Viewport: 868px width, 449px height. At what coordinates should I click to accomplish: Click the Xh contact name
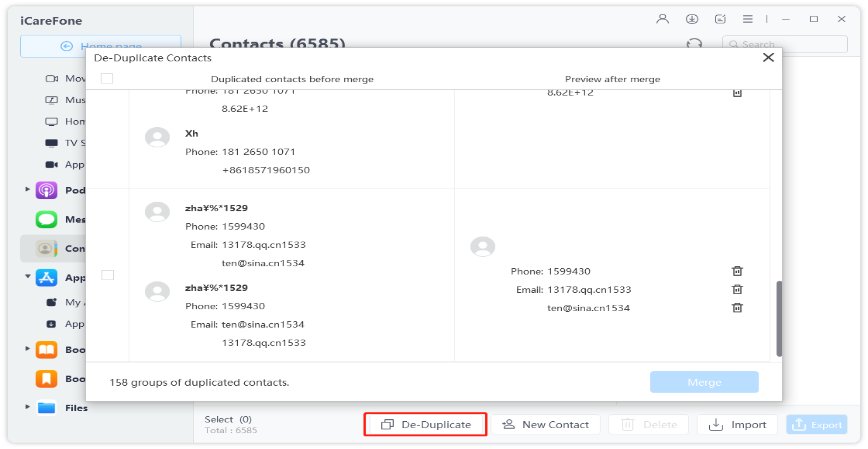pyautogui.click(x=192, y=133)
